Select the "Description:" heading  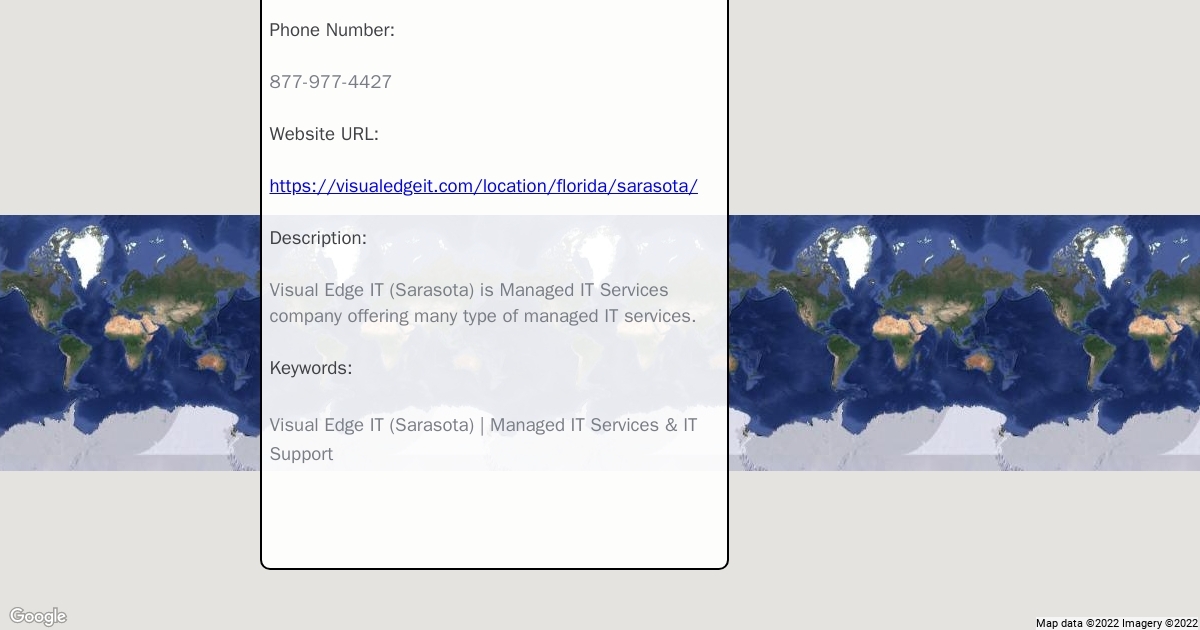point(318,238)
